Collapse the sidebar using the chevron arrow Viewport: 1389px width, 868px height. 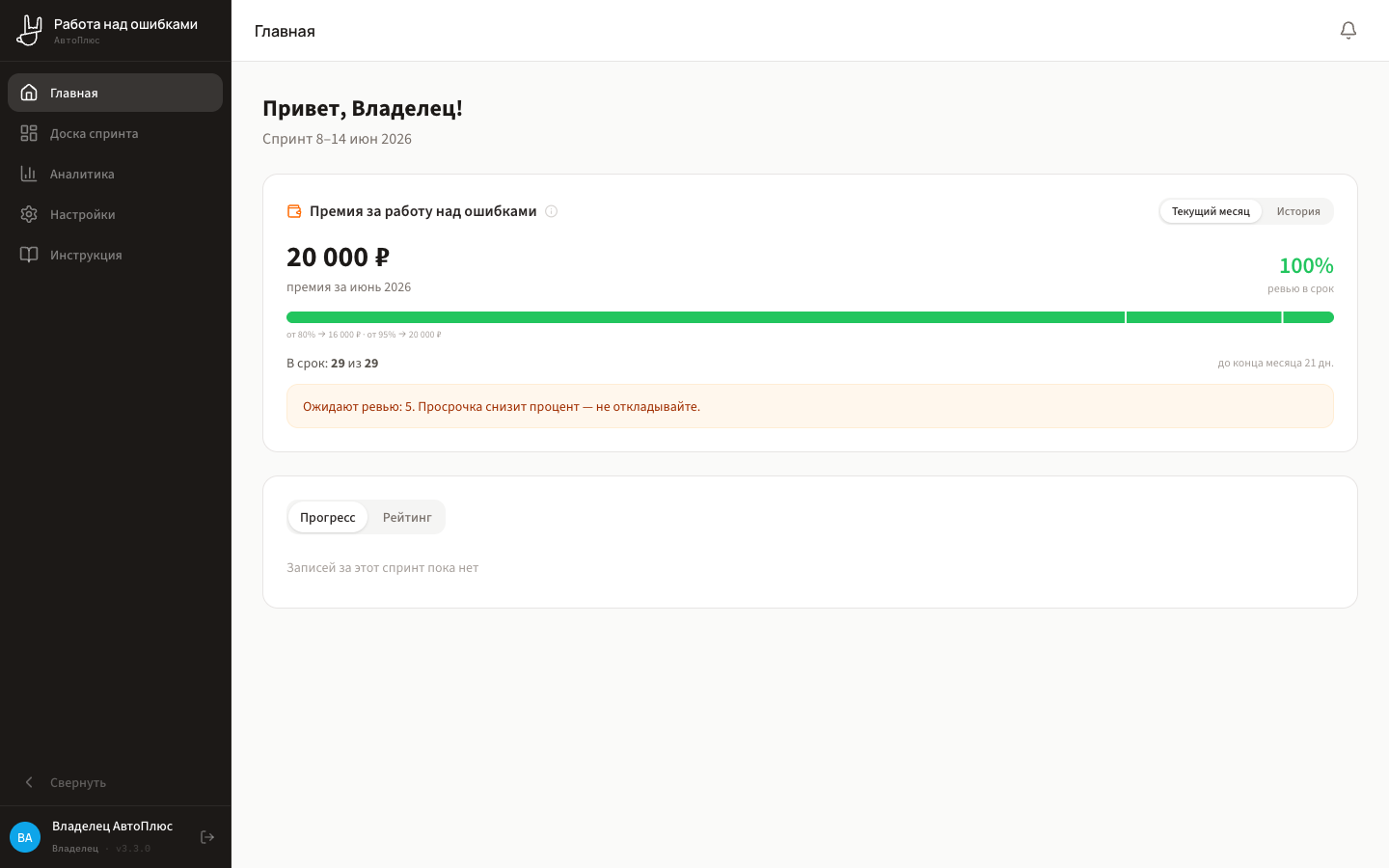coord(29,782)
